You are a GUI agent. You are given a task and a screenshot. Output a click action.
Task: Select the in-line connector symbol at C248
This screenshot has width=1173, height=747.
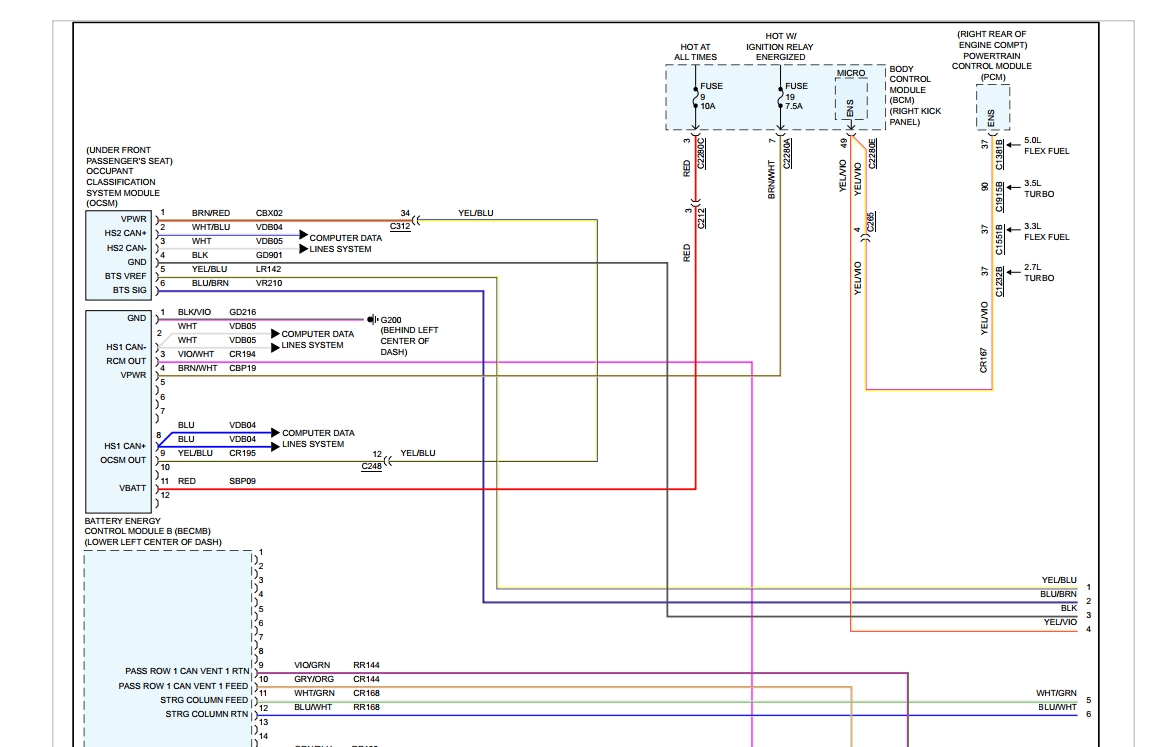pos(386,461)
